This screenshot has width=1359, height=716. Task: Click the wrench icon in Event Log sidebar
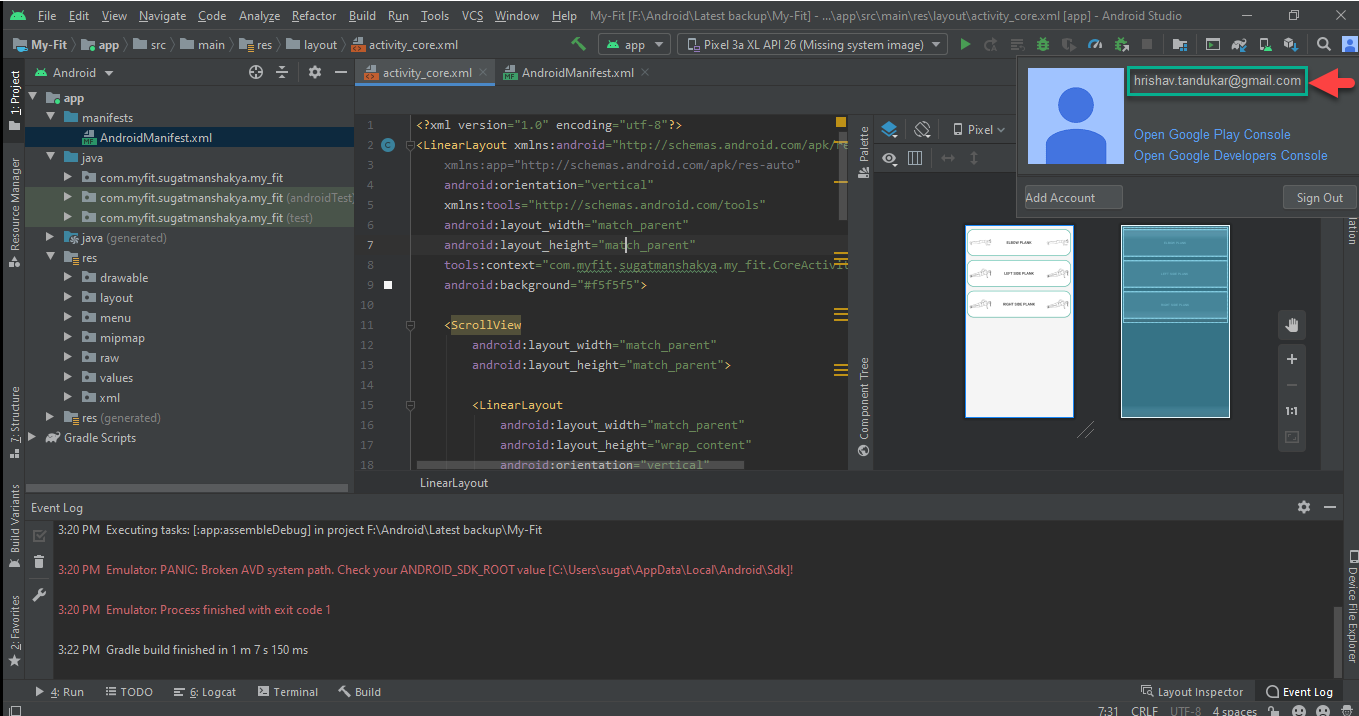pyautogui.click(x=39, y=595)
